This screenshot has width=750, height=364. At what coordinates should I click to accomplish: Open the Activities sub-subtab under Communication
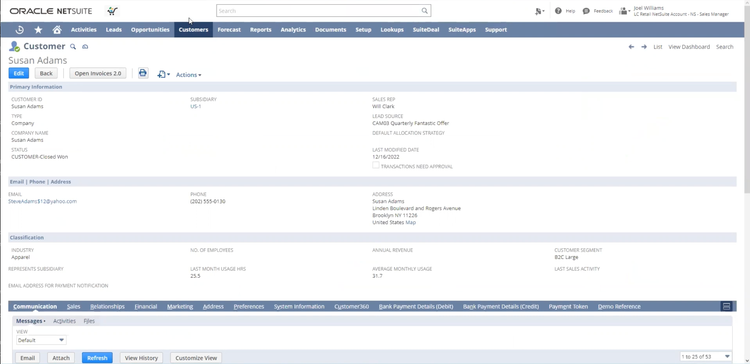(64, 321)
